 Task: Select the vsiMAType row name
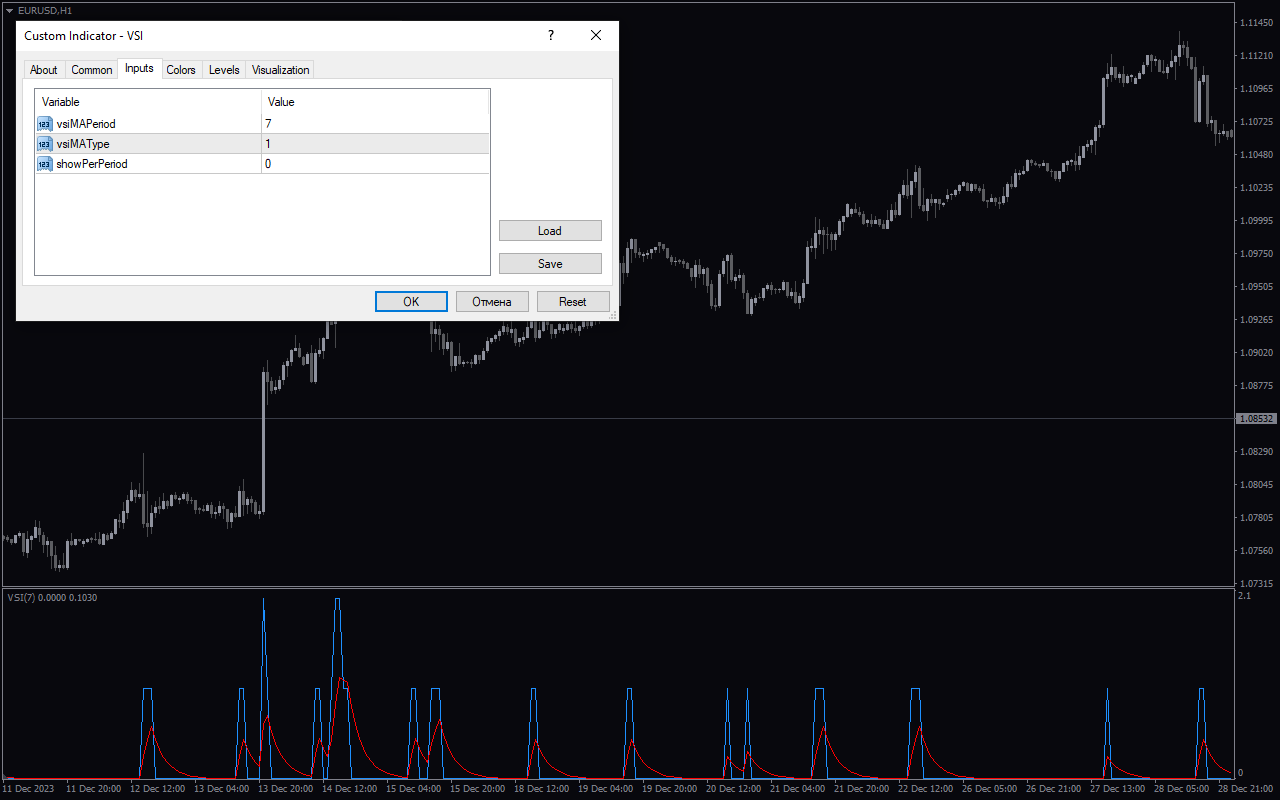[x=83, y=144]
